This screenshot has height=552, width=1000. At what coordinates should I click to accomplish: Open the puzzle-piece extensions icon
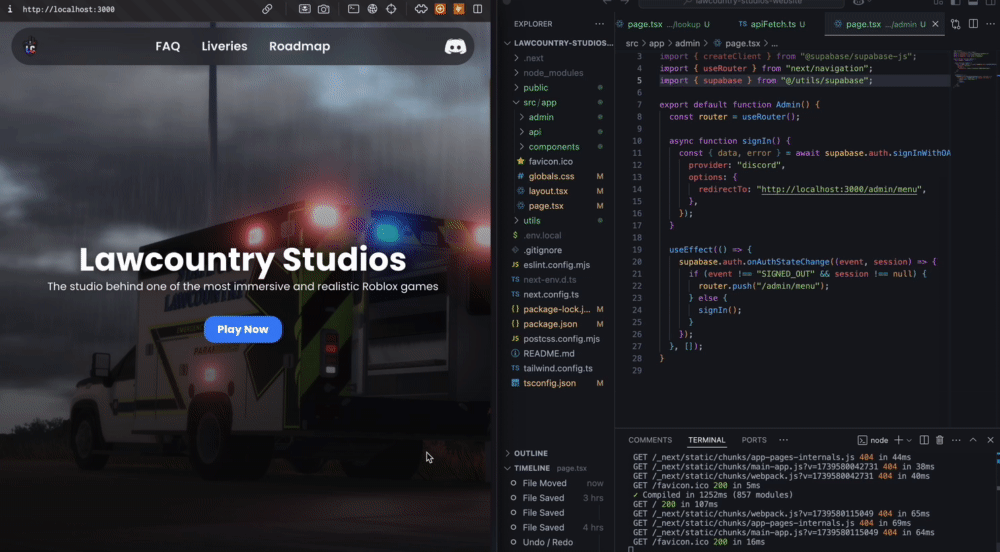(x=421, y=9)
